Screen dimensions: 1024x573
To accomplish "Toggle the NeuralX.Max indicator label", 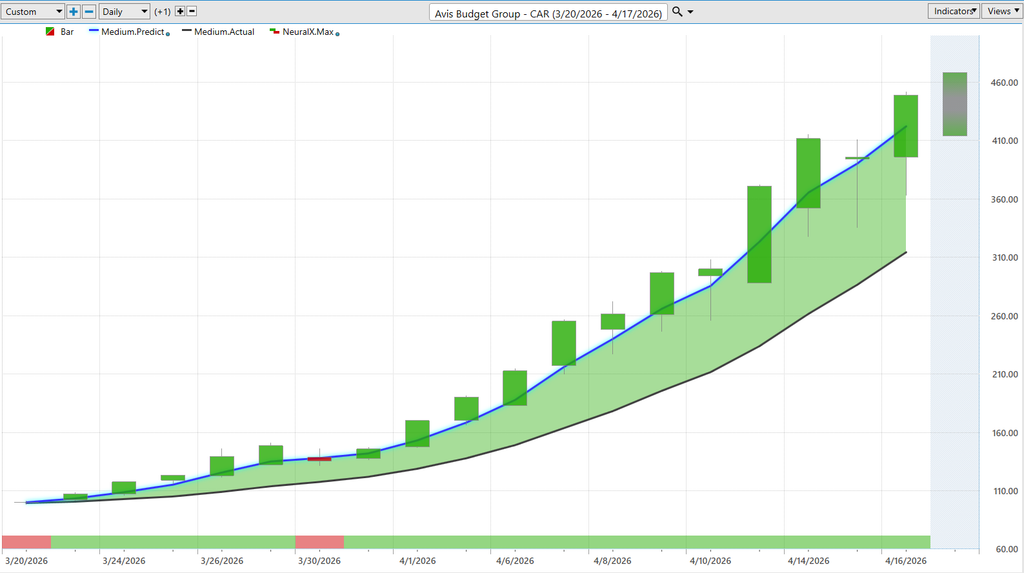I will [309, 32].
